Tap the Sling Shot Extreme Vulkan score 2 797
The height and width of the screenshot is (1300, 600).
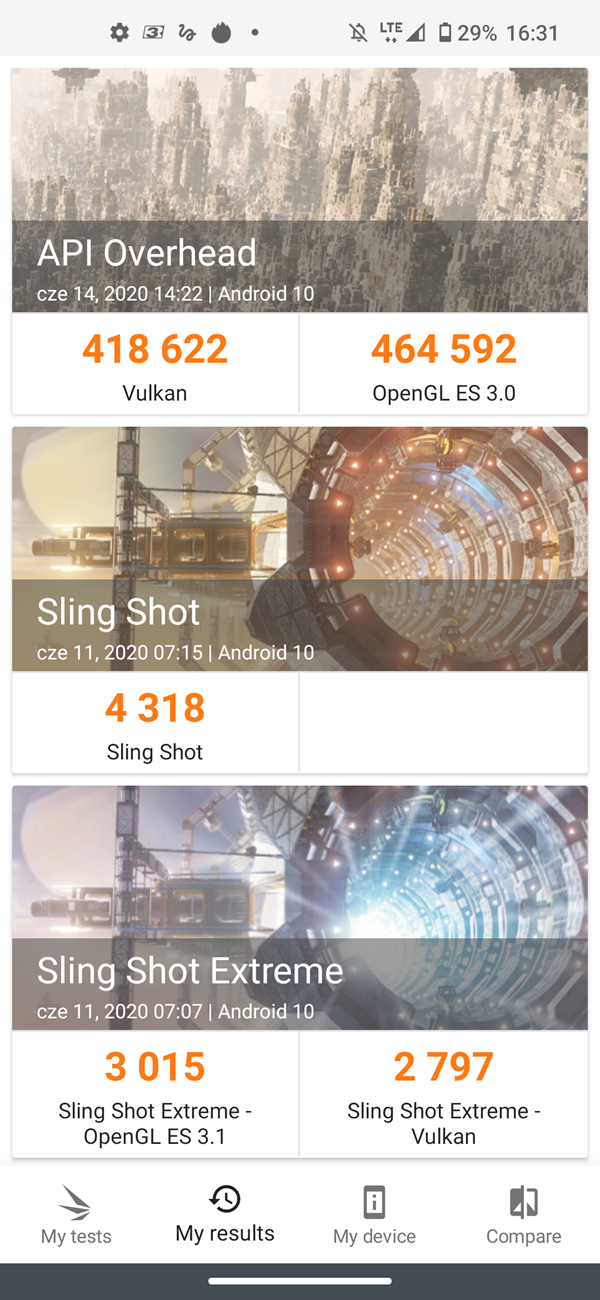[x=444, y=1067]
